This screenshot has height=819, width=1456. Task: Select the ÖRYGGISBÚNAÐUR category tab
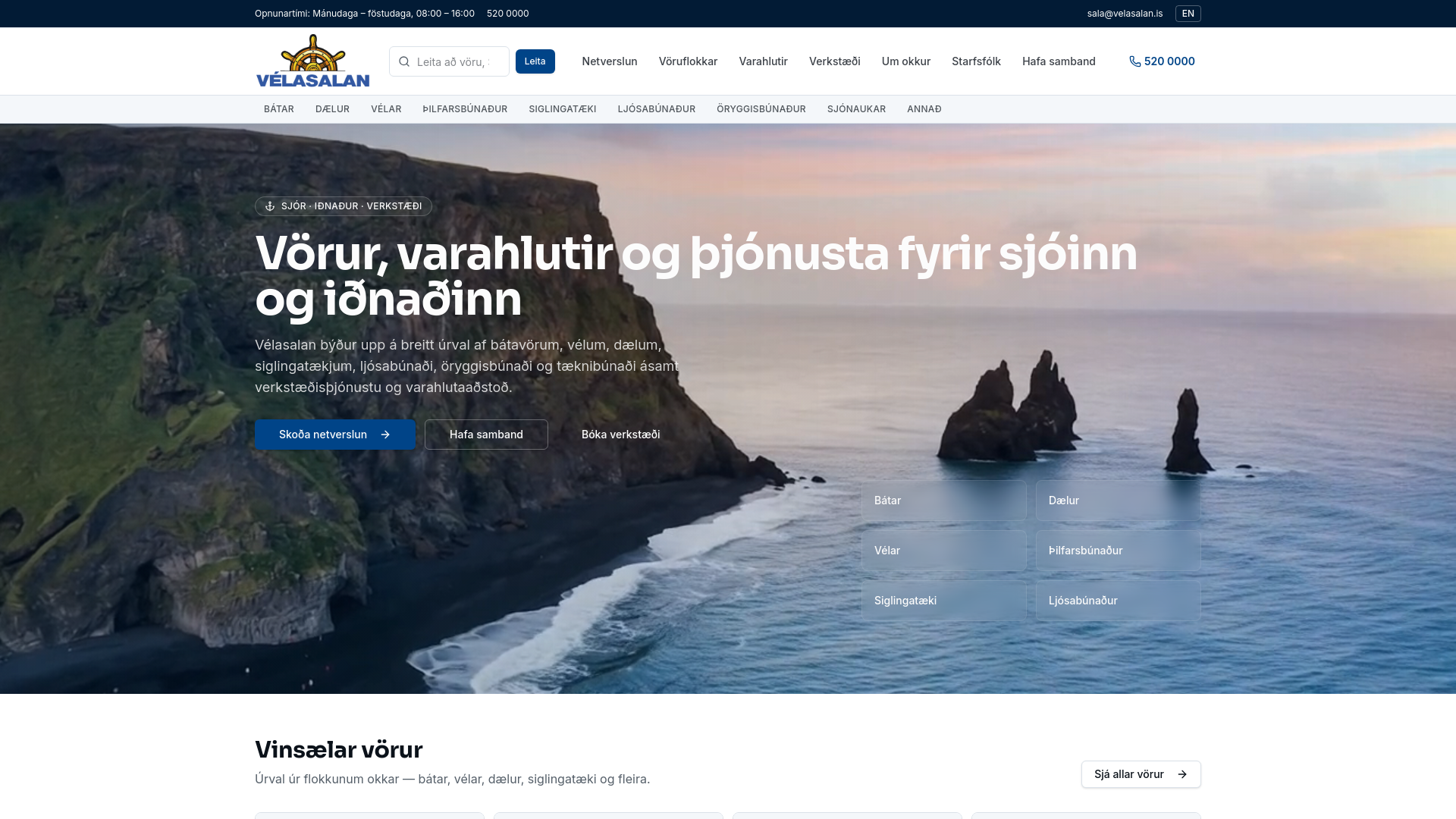coord(761,109)
